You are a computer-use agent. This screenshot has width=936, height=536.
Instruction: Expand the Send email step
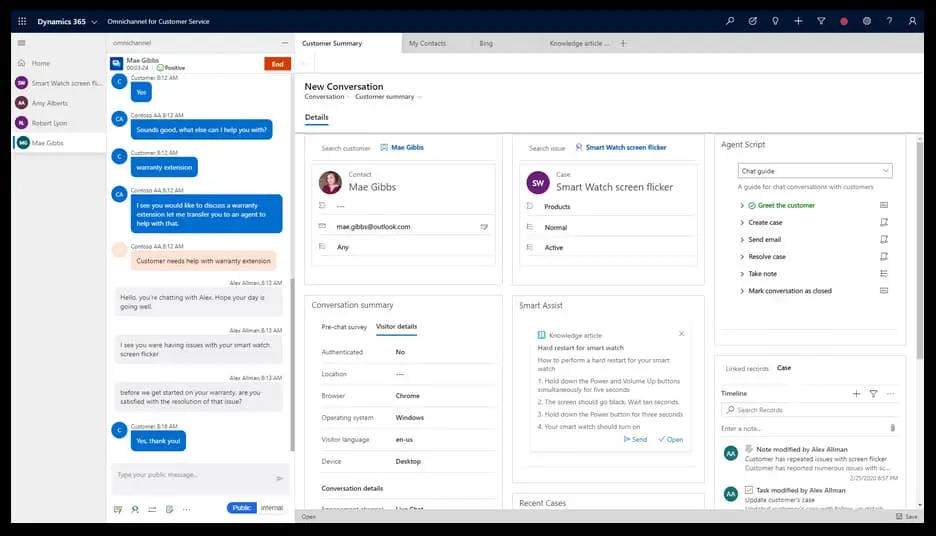(x=742, y=239)
